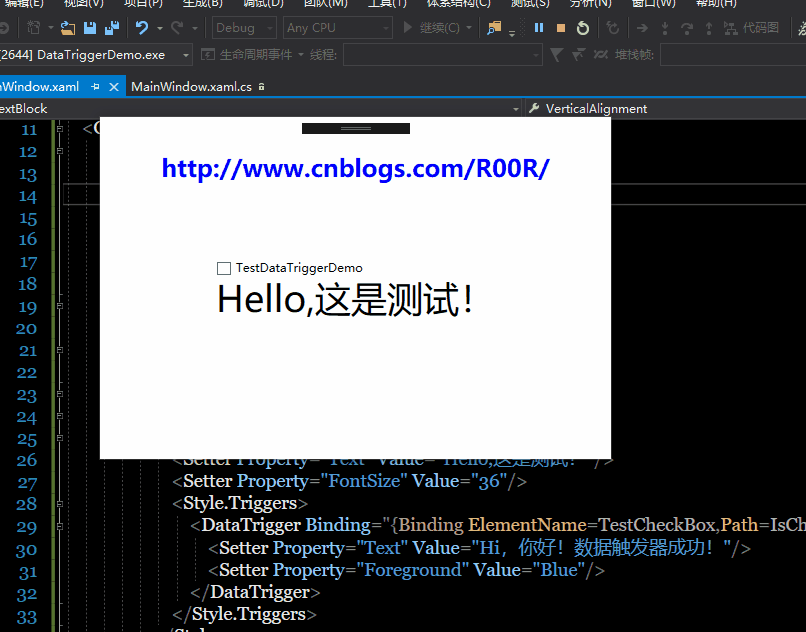Open the Debug configuration dropdown
Screen dimensions: 806x632
point(243,27)
